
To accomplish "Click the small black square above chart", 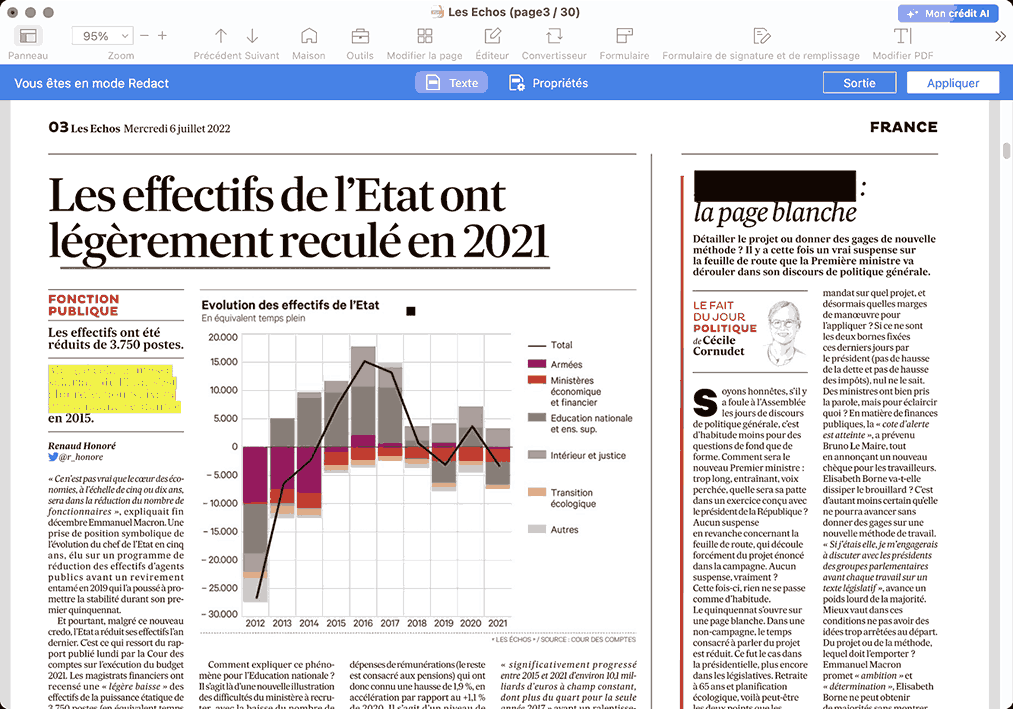I will 410,312.
